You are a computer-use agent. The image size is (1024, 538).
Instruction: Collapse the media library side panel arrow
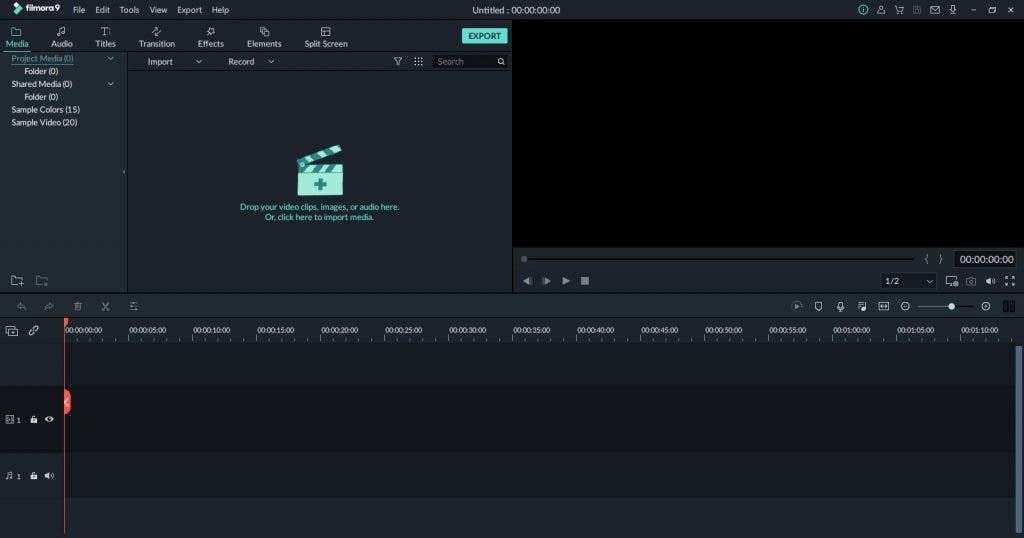click(123, 172)
